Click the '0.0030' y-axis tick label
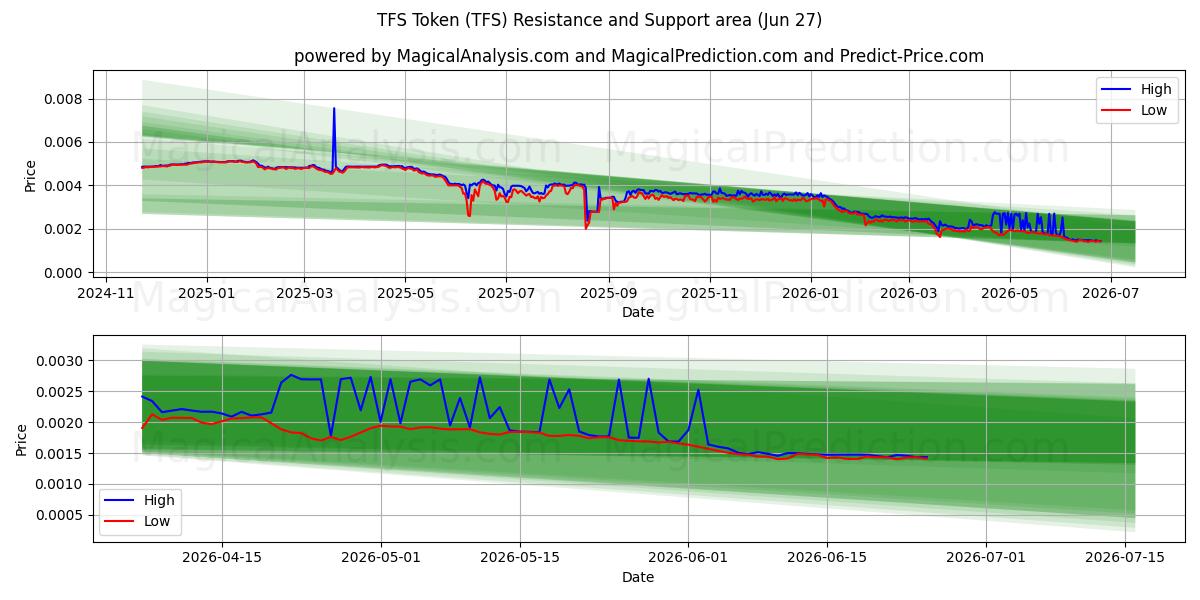 pyautogui.click(x=60, y=361)
